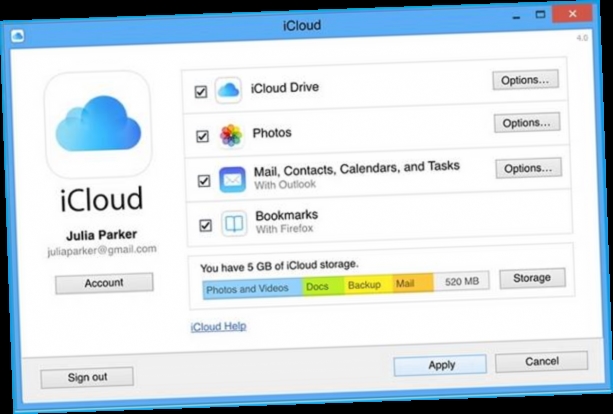Screen dimensions: 613x414
Task: Click the With Firefox subtitle
Action: click(x=285, y=228)
